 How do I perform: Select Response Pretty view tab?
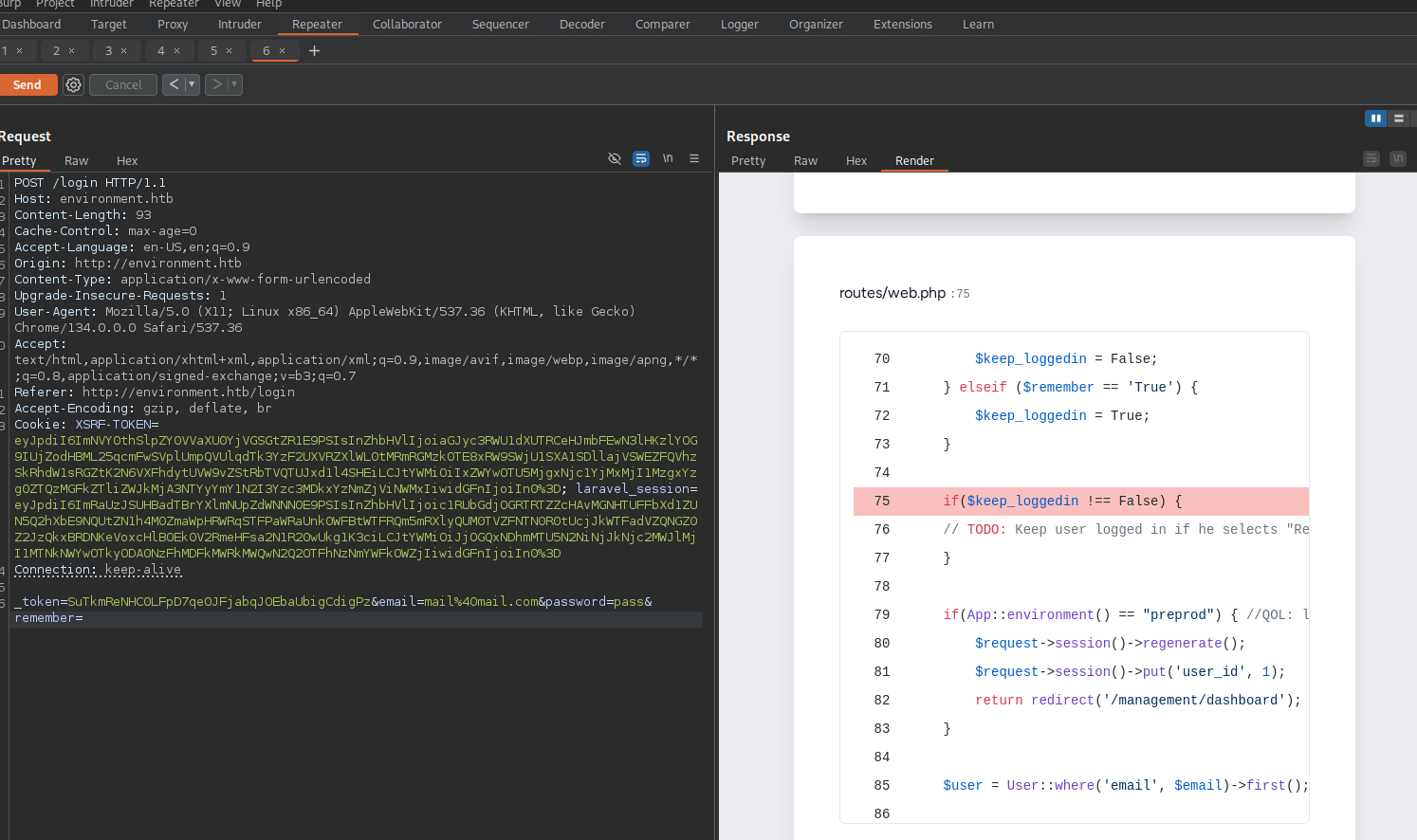tap(748, 160)
